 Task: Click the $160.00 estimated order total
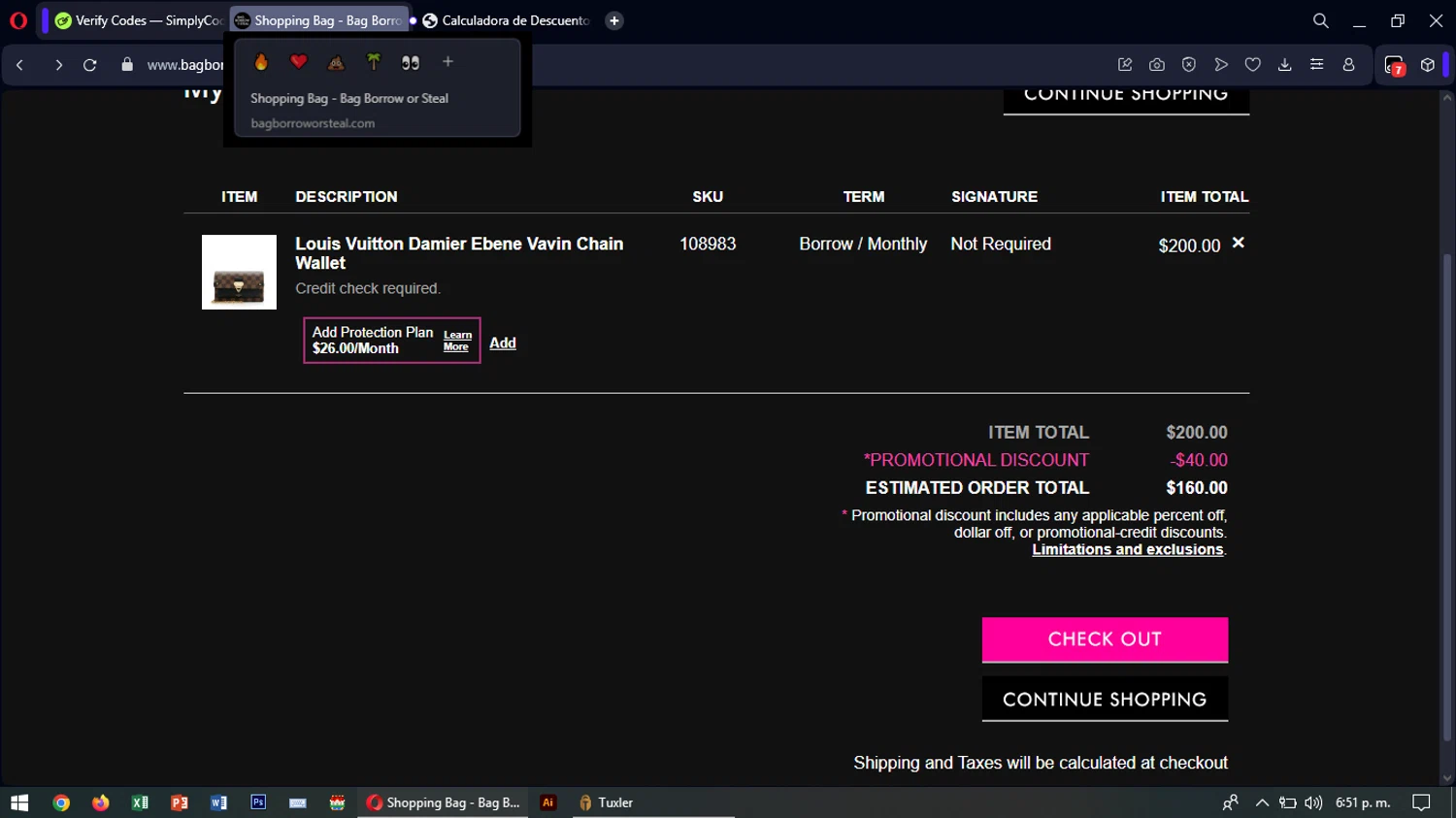[x=1197, y=487]
